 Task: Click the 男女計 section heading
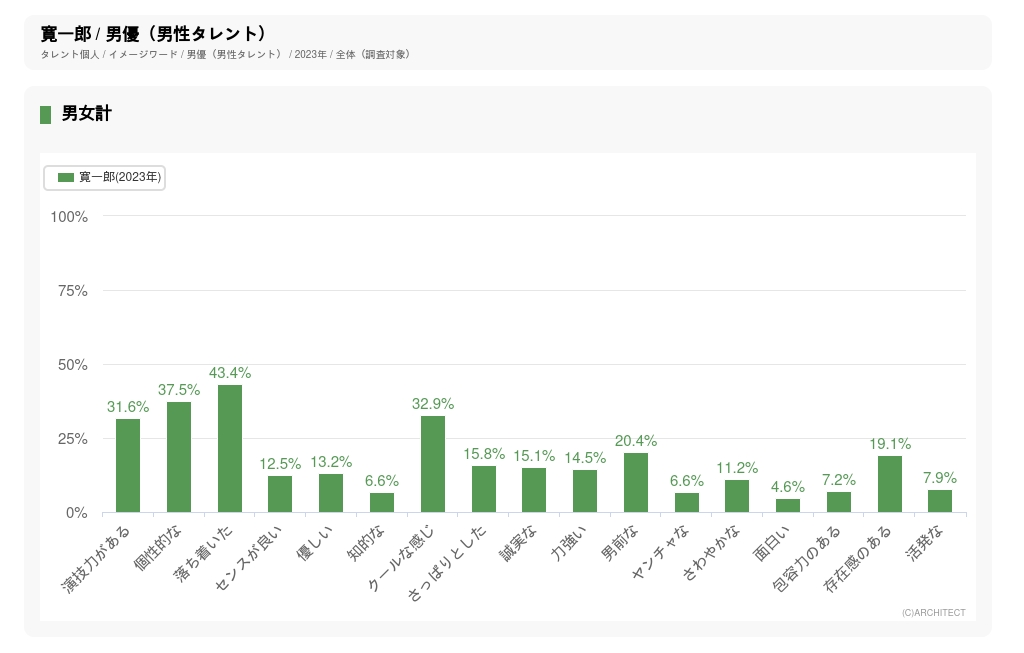[x=86, y=114]
